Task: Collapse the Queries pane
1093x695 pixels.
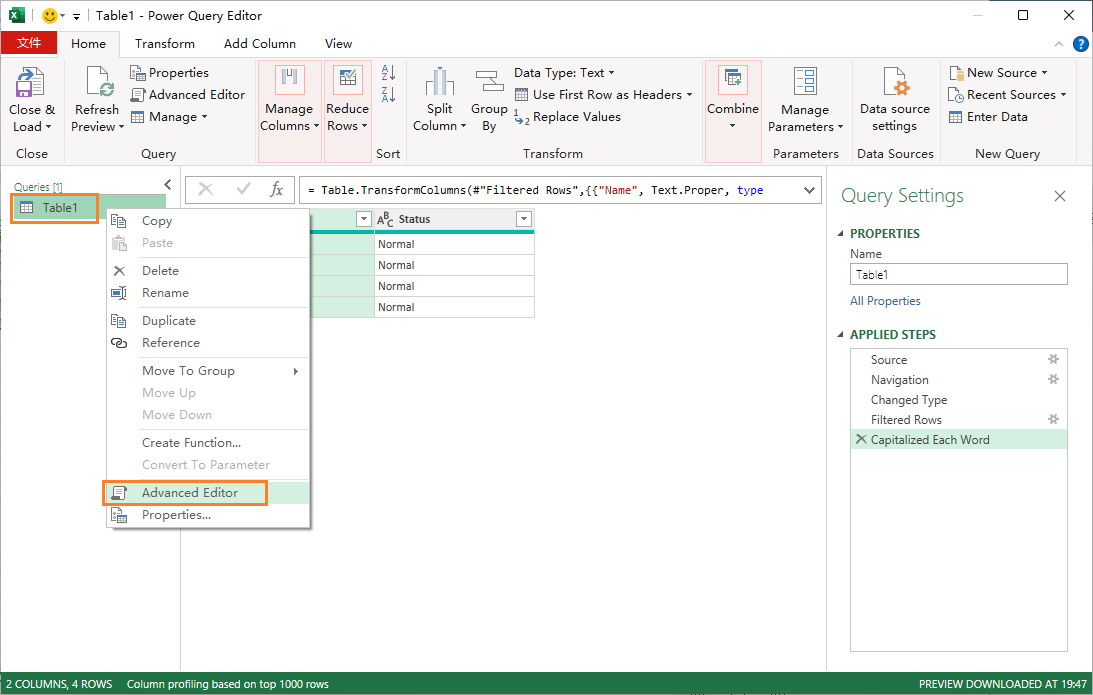Action: coord(167,184)
